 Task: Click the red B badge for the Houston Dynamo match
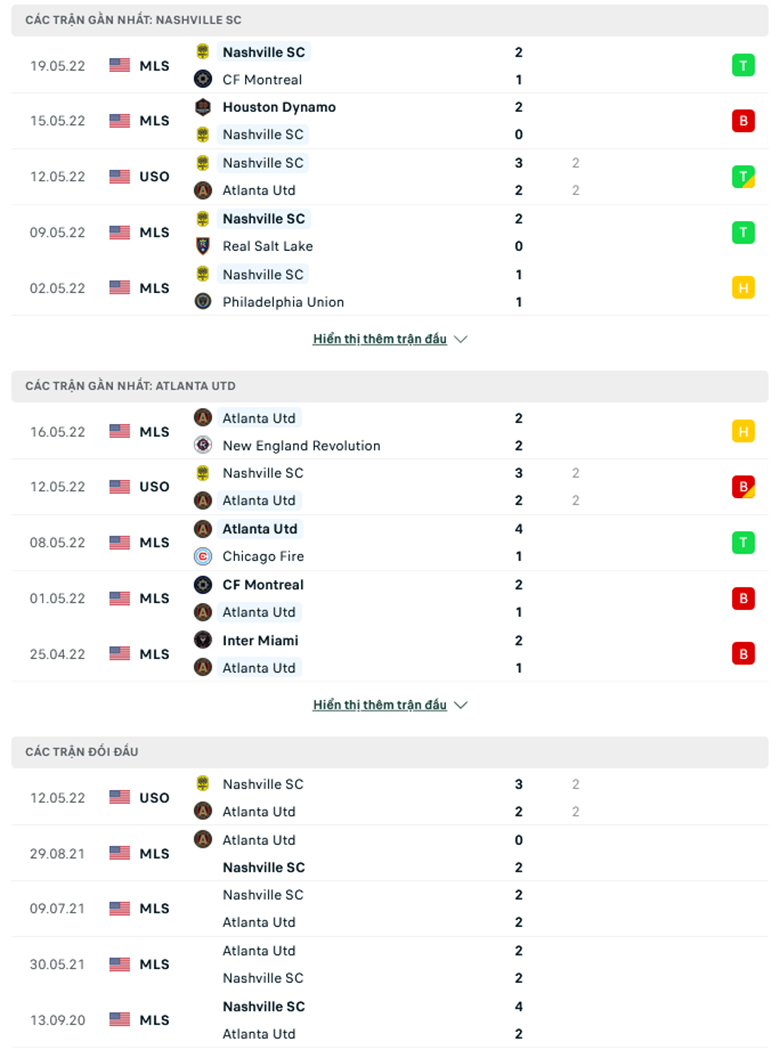(x=743, y=121)
